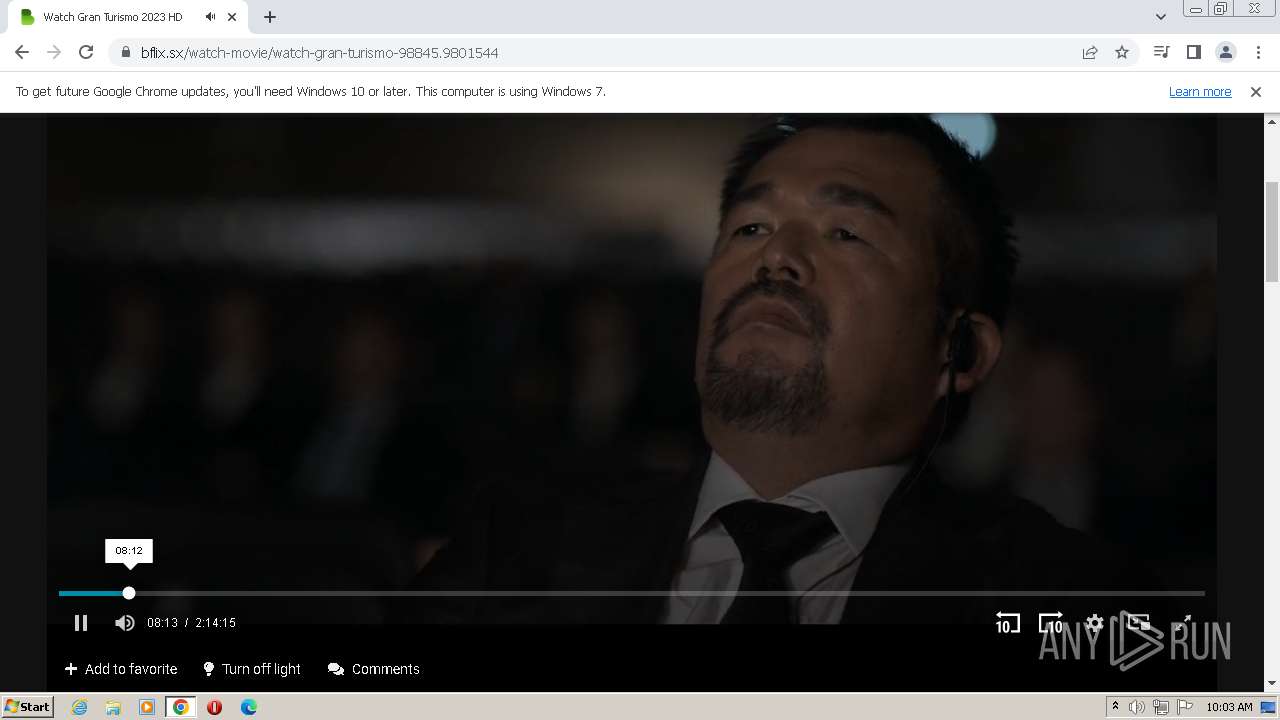Open the Chrome profile avatar
Viewport: 1280px width, 720px height.
click(x=1225, y=52)
